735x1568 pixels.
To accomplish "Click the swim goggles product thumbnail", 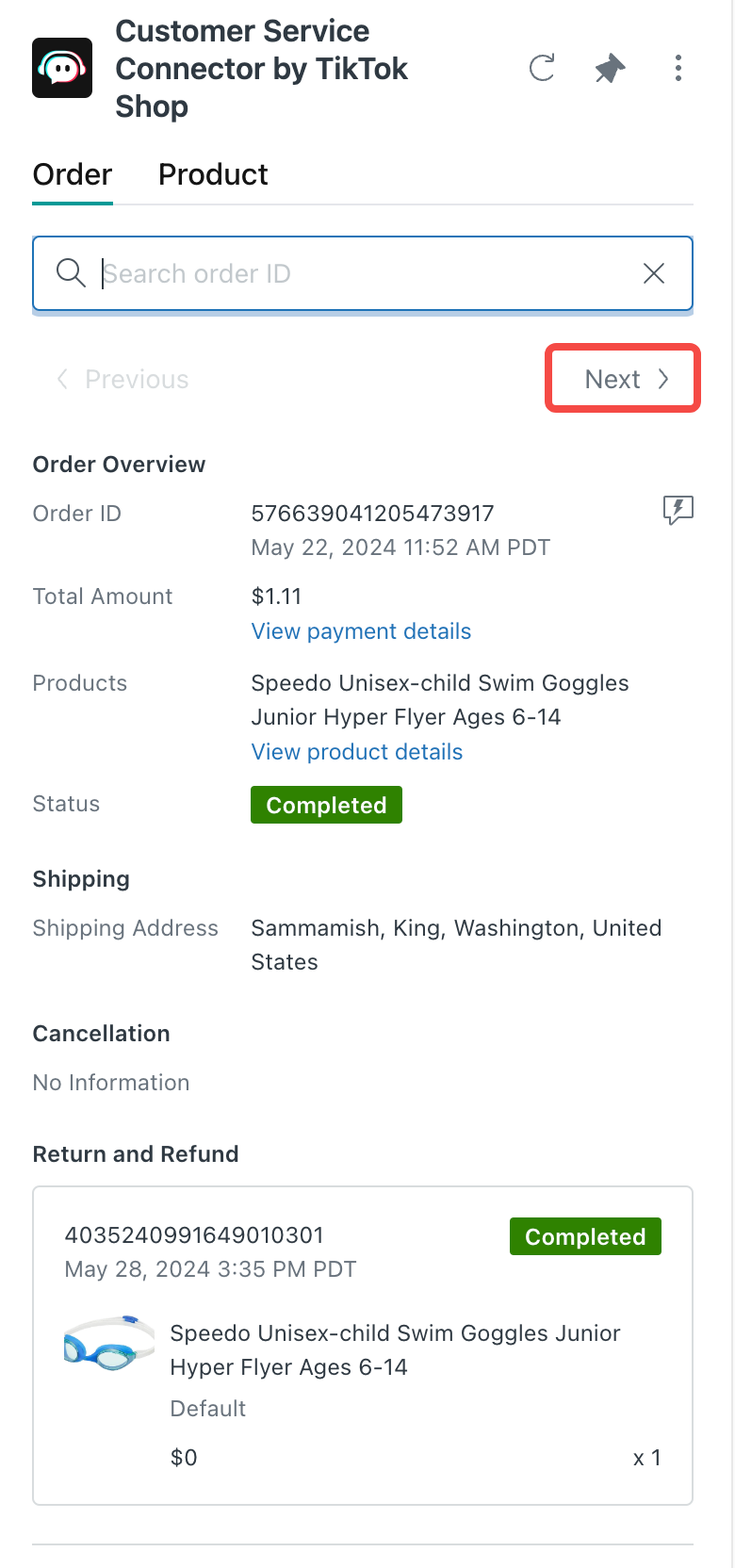I will click(108, 1344).
